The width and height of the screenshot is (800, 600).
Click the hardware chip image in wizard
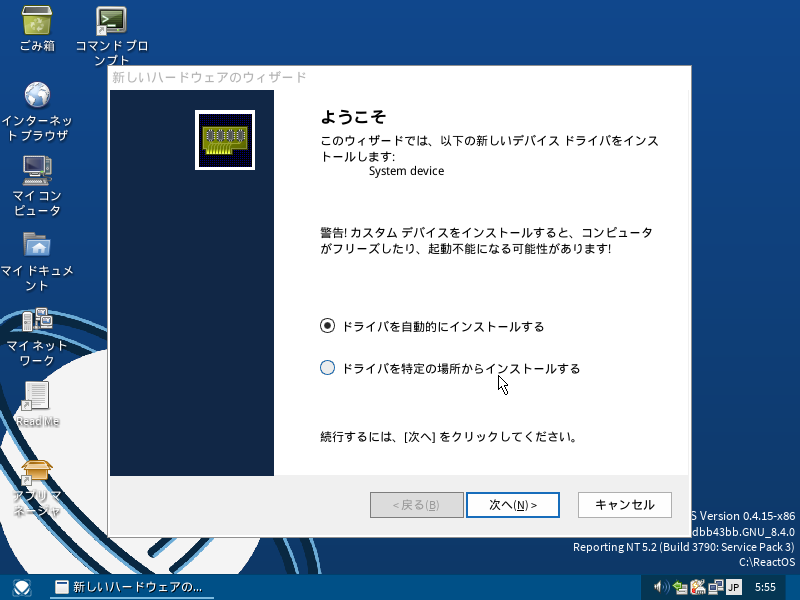(225, 140)
